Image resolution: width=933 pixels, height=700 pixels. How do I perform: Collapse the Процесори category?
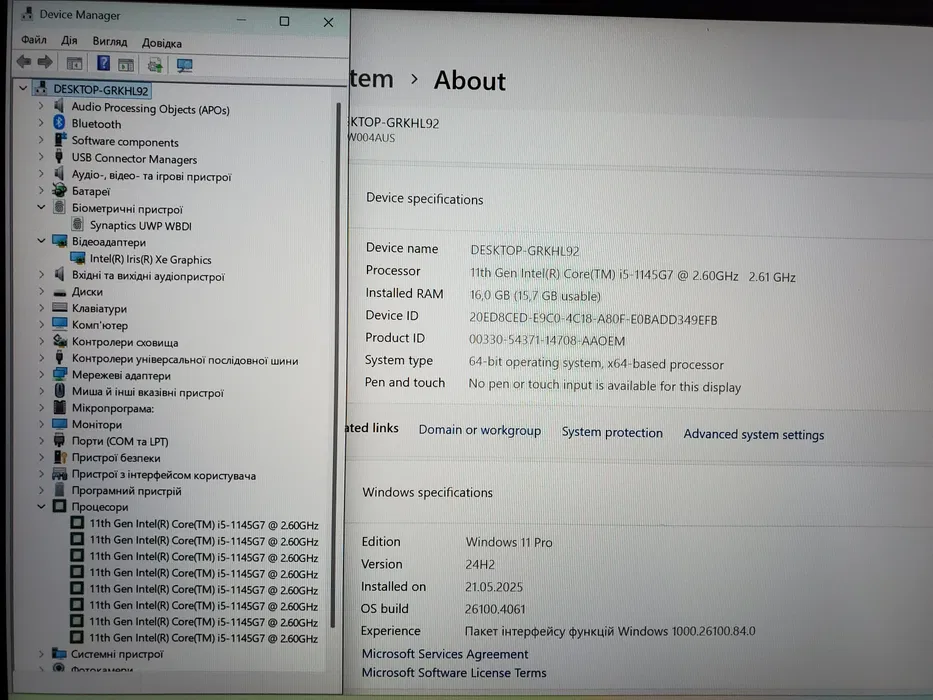[x=41, y=506]
